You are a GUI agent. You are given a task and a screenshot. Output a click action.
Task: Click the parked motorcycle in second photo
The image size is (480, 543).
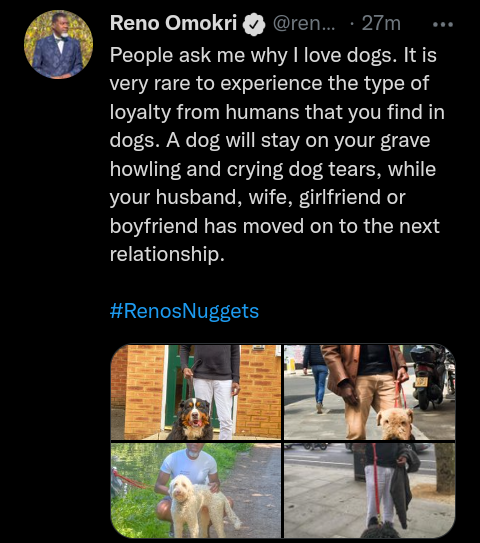[427, 375]
